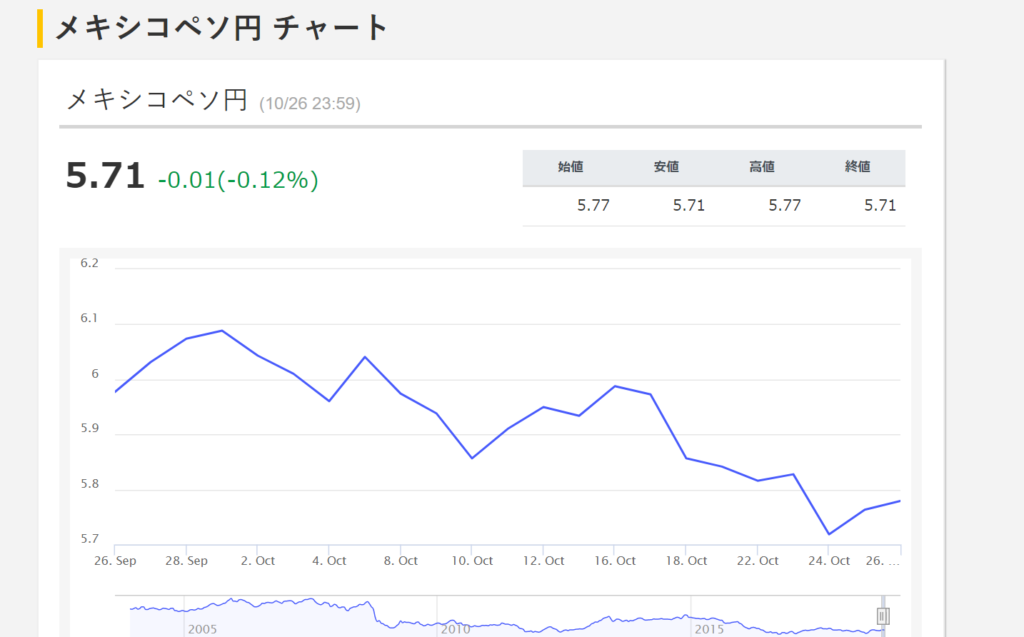Viewport: 1024px width, 637px height.
Task: Click the 6.1 y-axis label
Action: coord(89,318)
